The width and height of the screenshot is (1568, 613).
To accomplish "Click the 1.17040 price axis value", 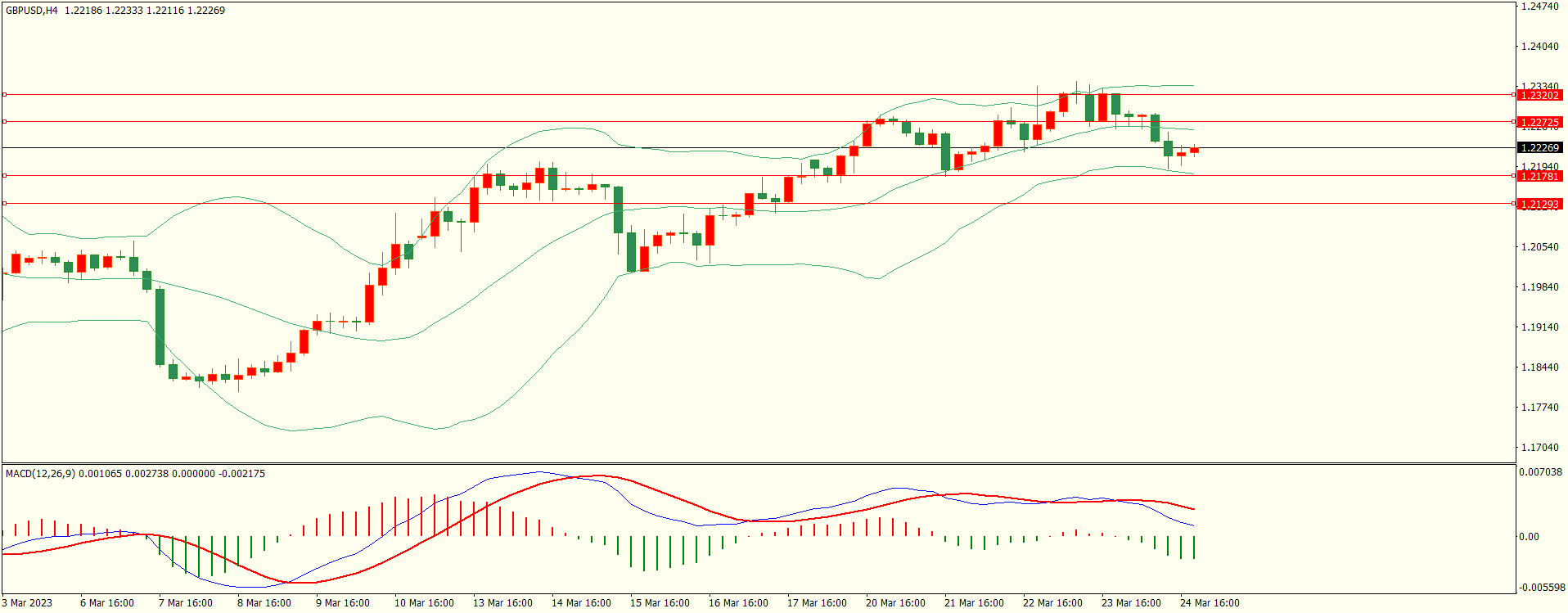I will tap(1539, 448).
